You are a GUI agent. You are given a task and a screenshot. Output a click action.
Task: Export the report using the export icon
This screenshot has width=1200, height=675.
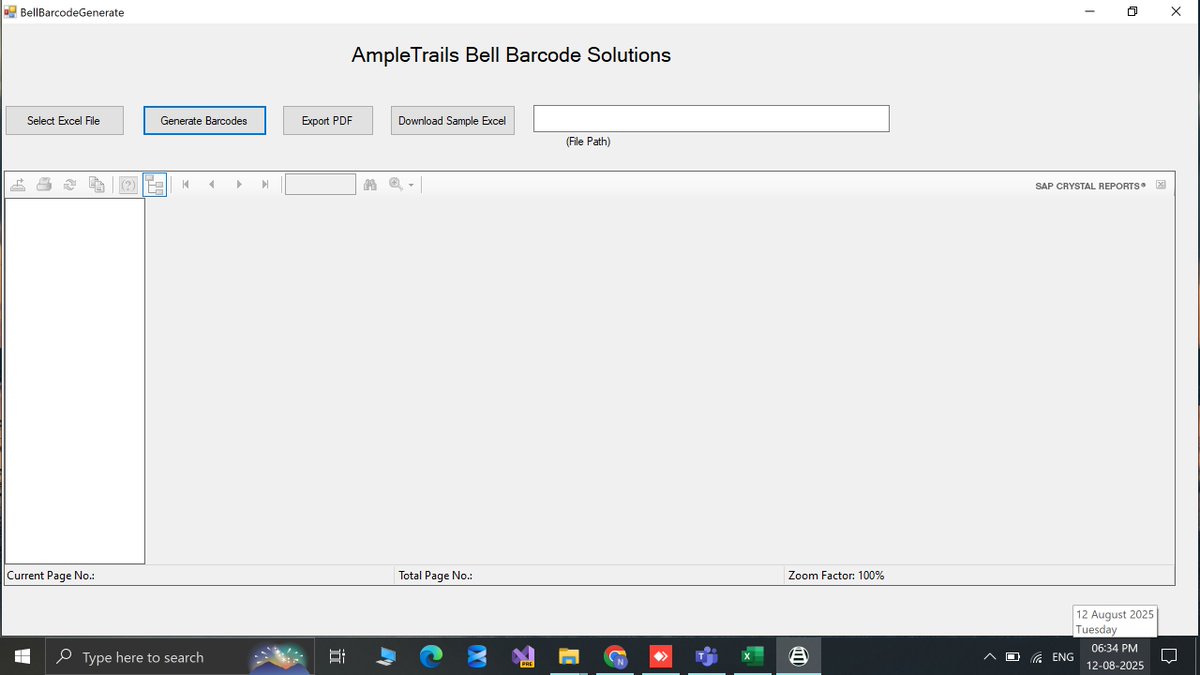click(x=17, y=184)
